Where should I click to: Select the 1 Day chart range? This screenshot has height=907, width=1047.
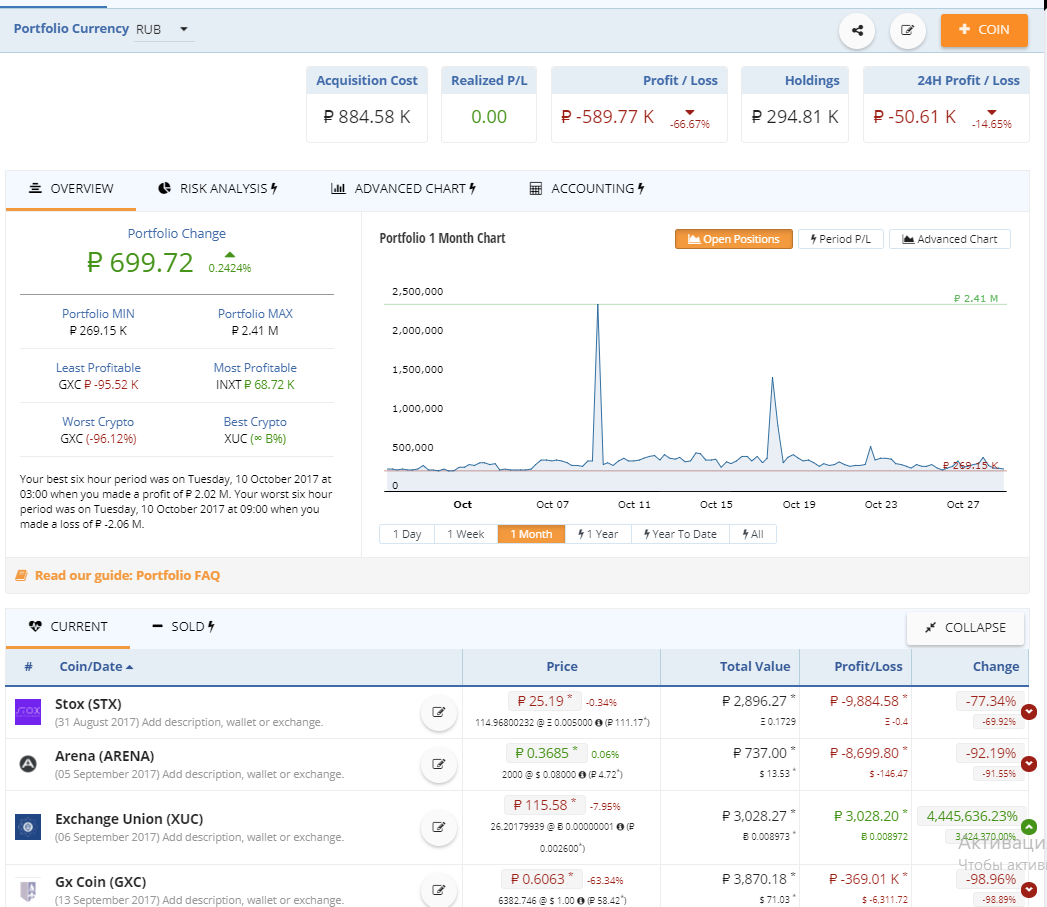pos(407,534)
